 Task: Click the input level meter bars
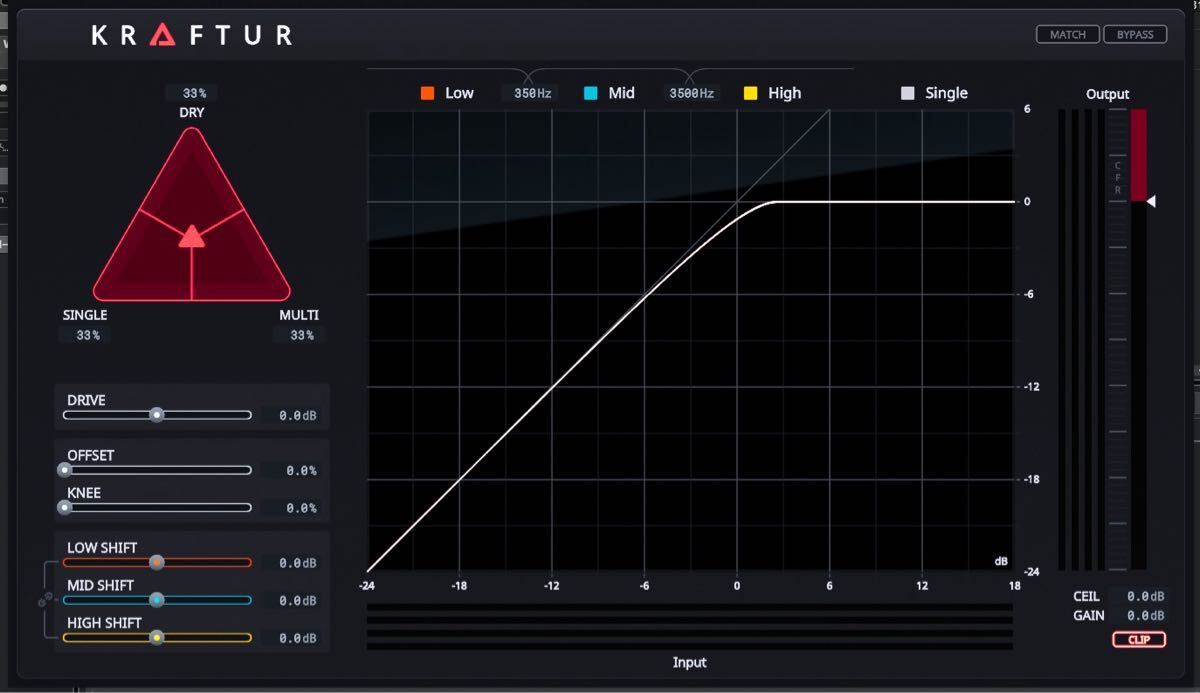[690, 627]
